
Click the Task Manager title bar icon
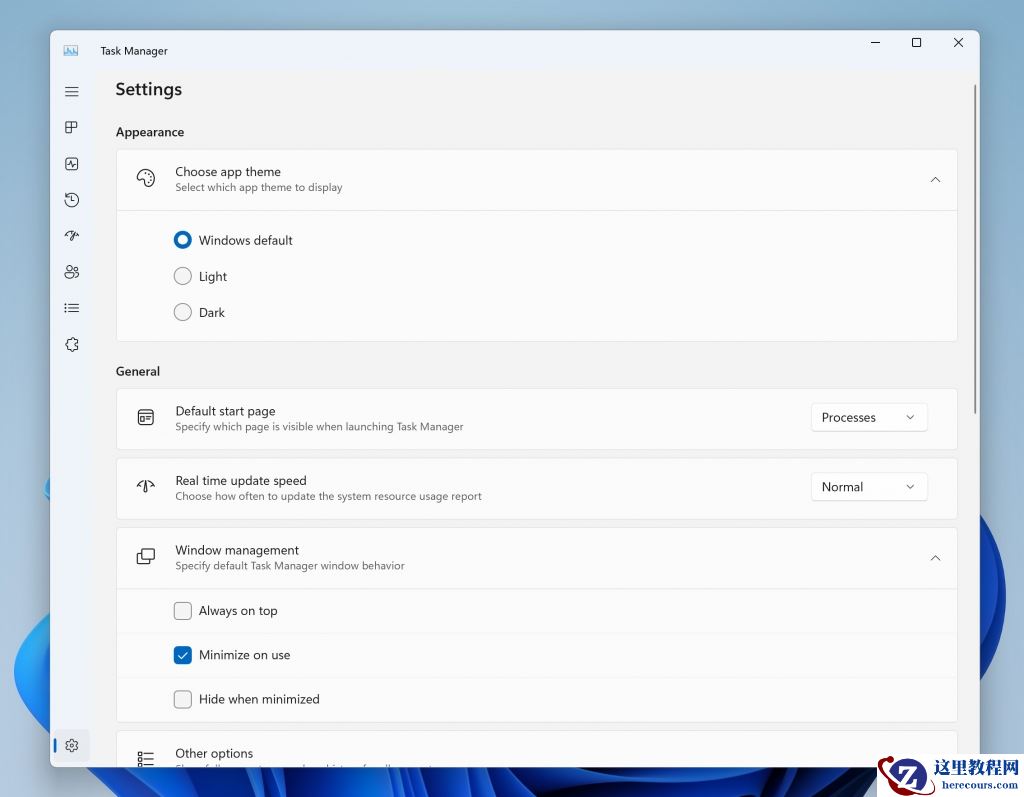pyautogui.click(x=70, y=50)
